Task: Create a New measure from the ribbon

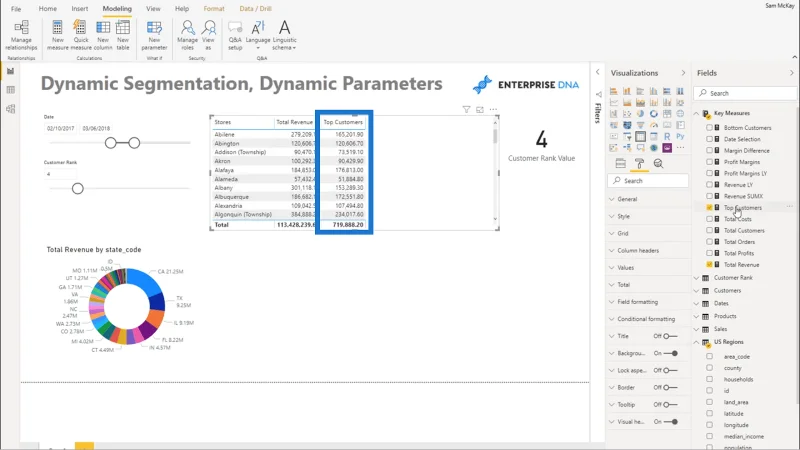Action: [58, 35]
